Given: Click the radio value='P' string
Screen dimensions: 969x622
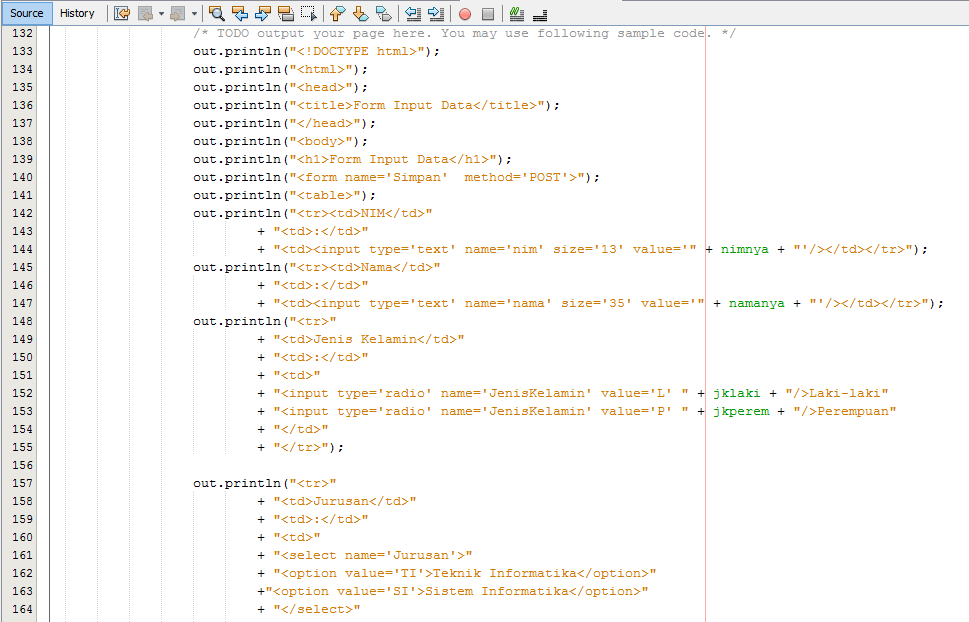Looking at the screenshot, I should [481, 411].
